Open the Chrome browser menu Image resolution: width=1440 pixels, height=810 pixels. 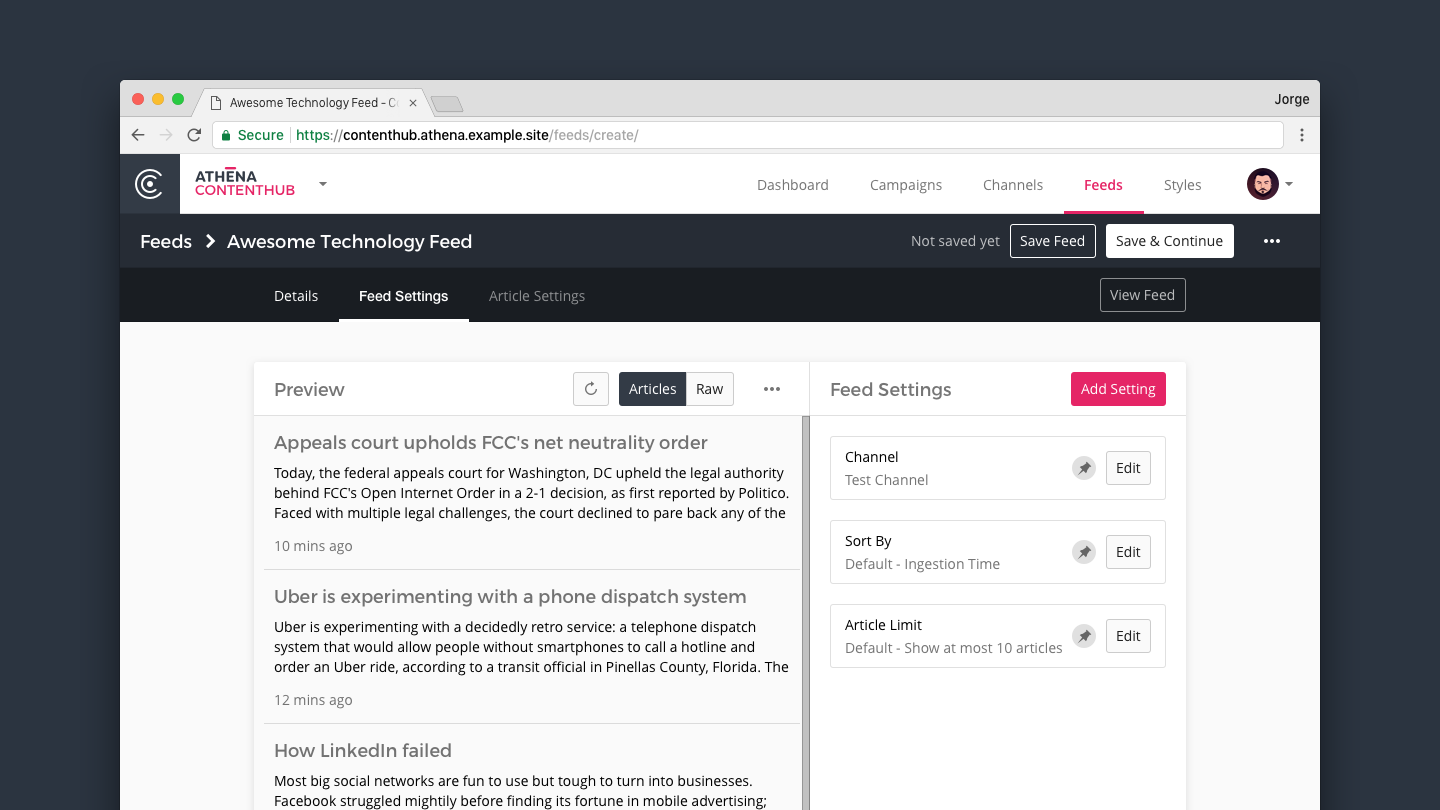pos(1301,135)
